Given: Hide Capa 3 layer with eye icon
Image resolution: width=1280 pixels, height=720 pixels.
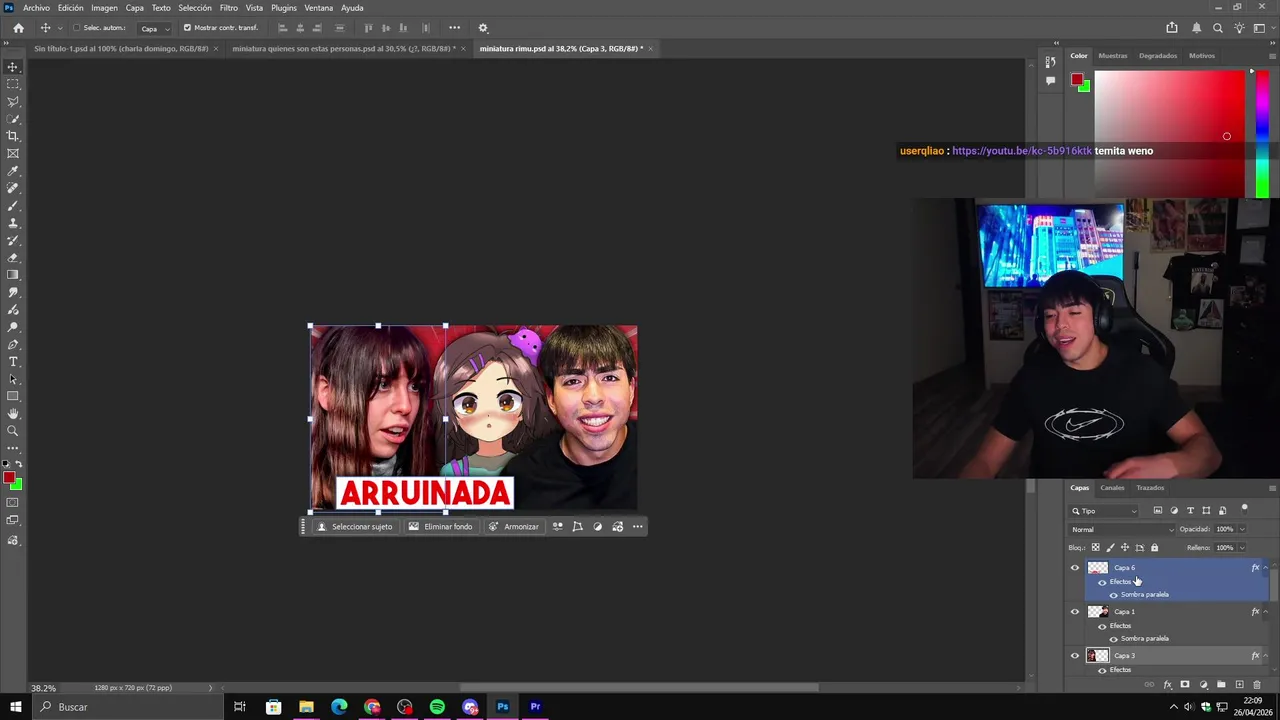Looking at the screenshot, I should point(1075,656).
